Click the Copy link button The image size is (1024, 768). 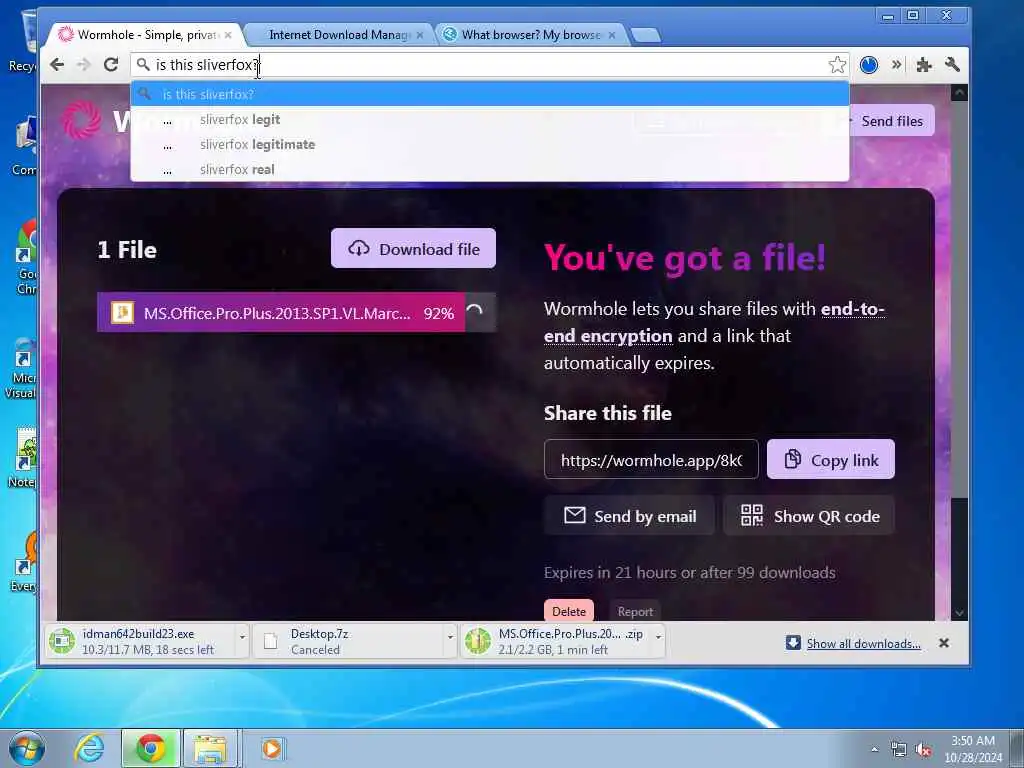[831, 460]
